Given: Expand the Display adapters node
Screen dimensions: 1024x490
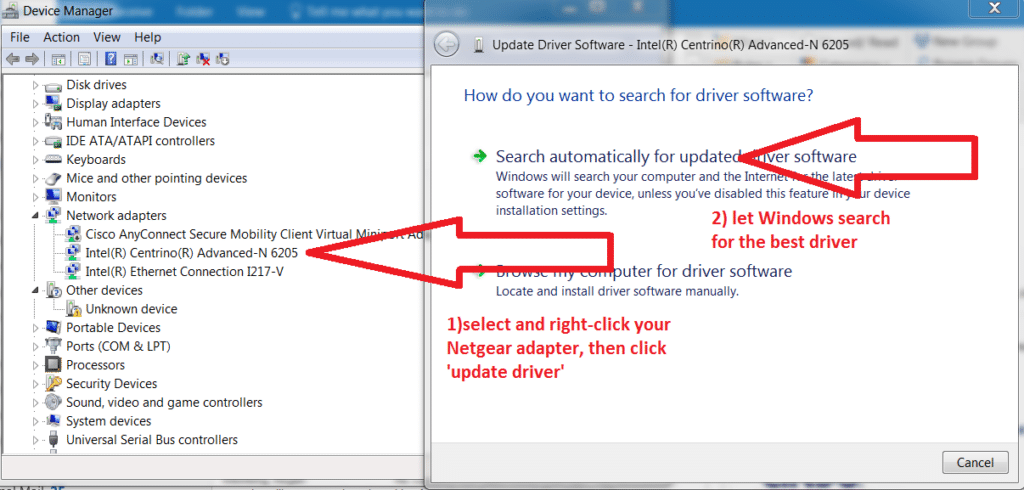Looking at the screenshot, I should [x=36, y=103].
